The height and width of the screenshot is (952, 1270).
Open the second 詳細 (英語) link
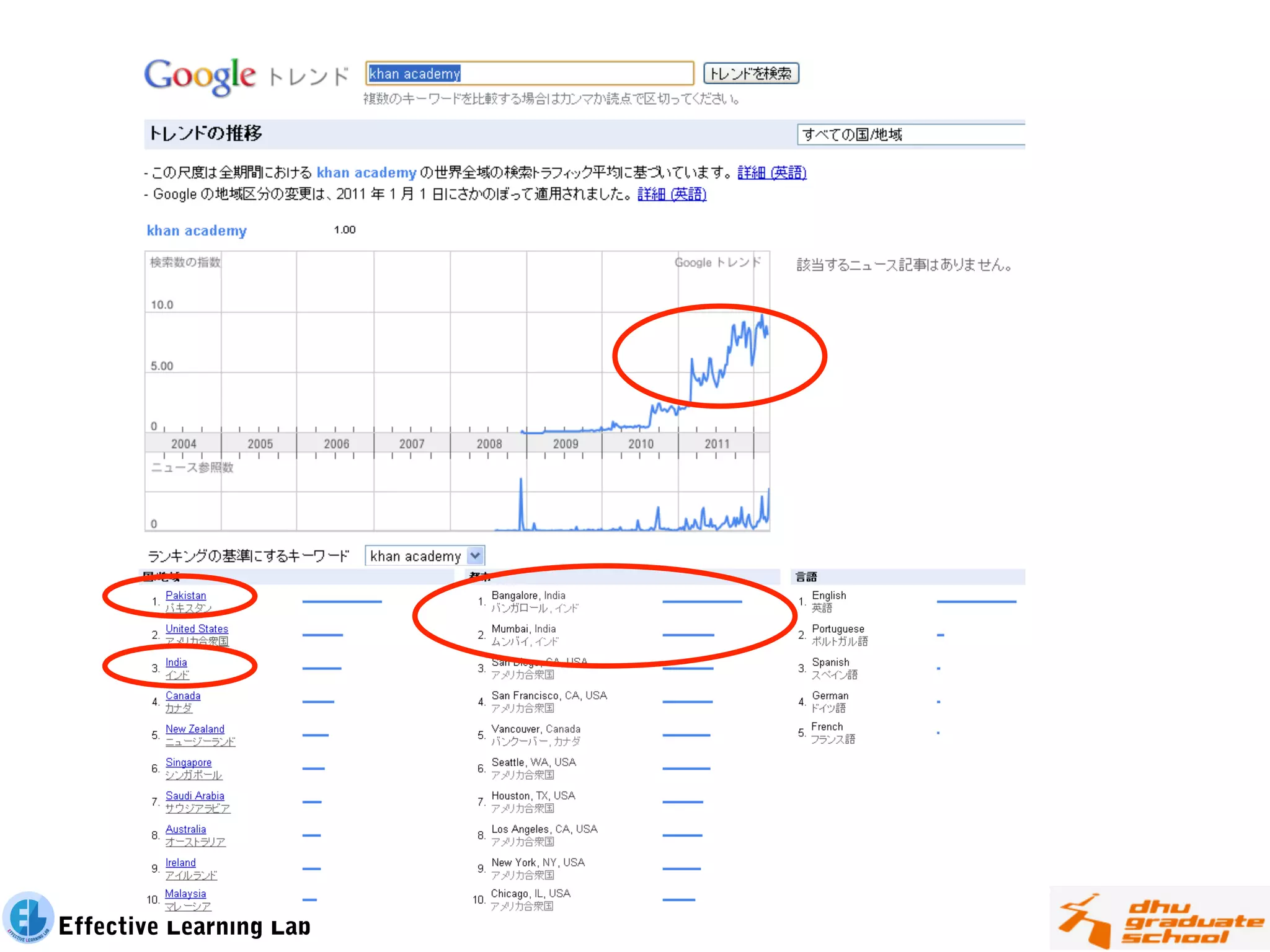coord(672,195)
